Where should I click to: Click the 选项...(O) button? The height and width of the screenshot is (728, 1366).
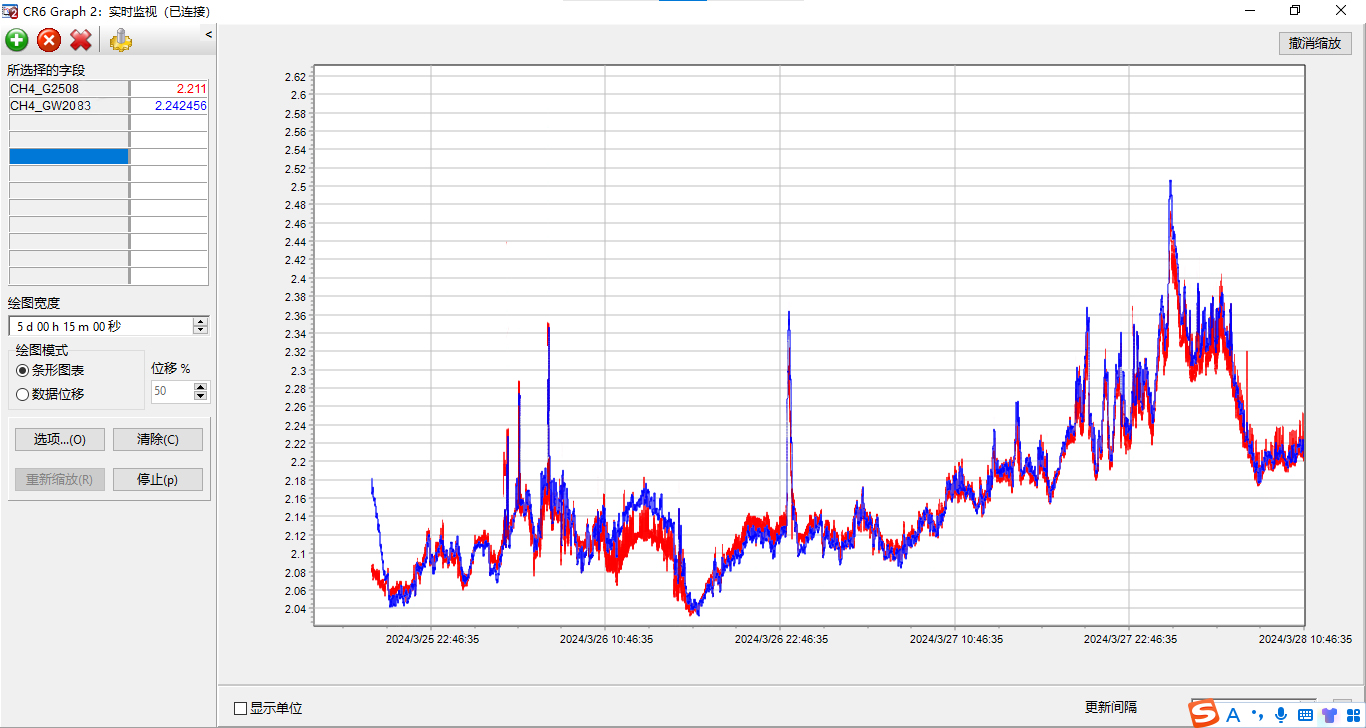[60, 439]
